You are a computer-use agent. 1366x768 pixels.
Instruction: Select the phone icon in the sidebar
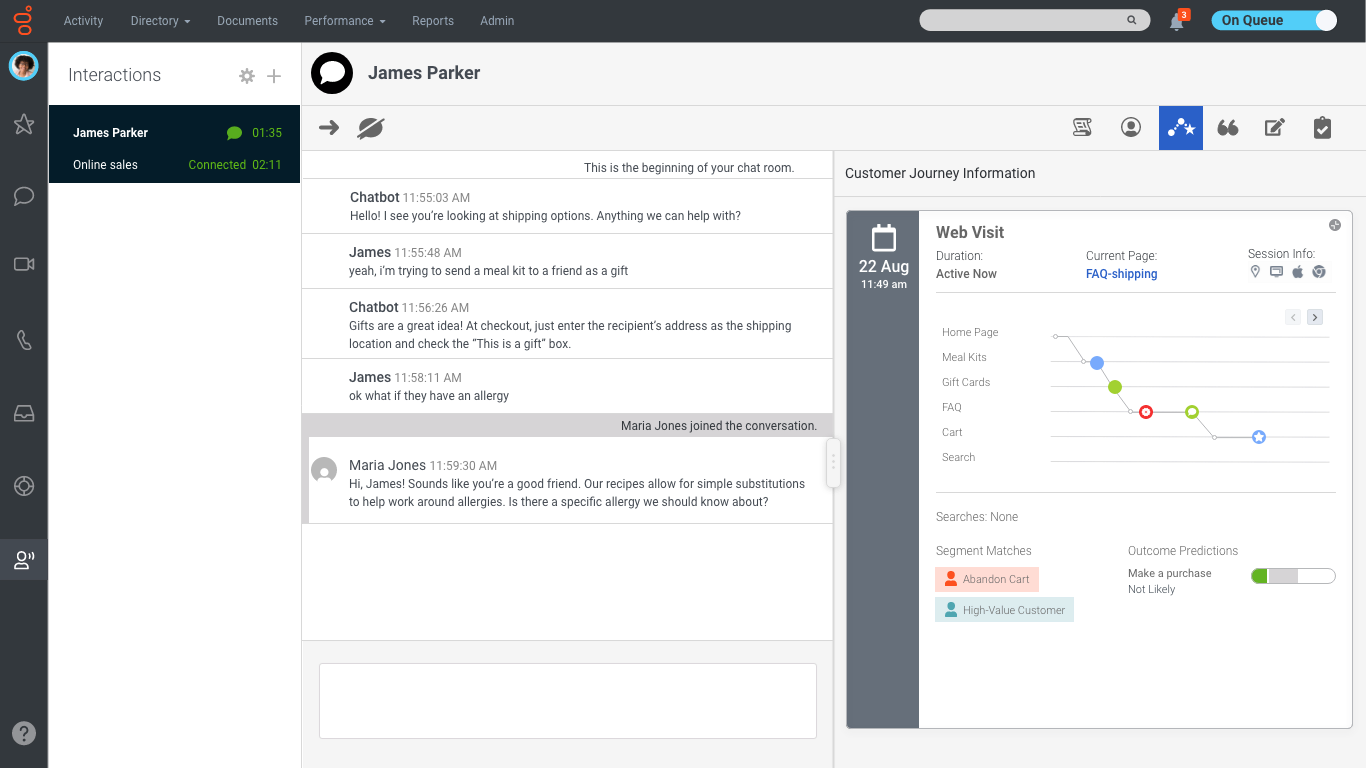tap(22, 340)
